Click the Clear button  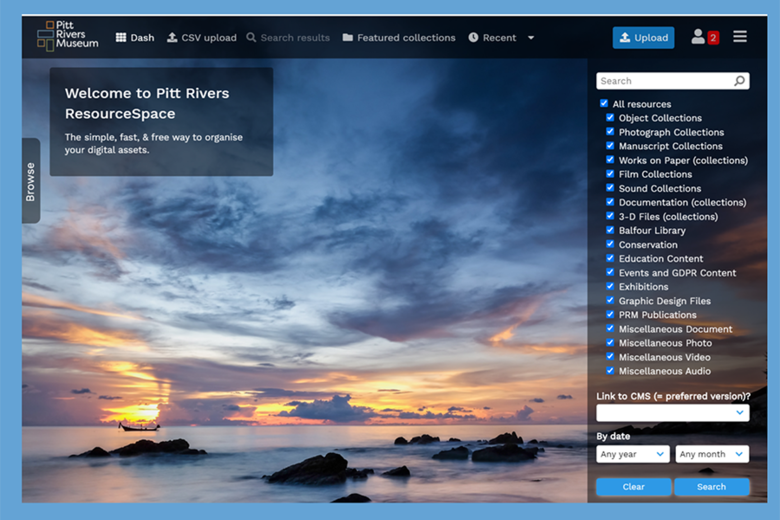click(x=634, y=487)
